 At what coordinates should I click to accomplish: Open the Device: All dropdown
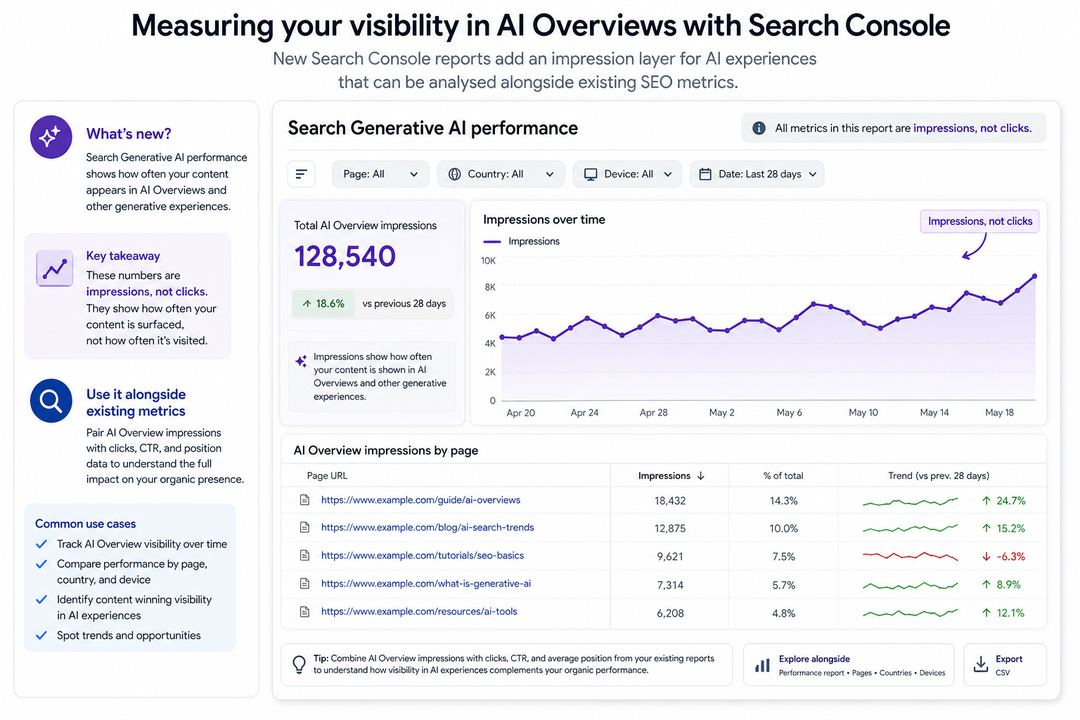[x=627, y=174]
